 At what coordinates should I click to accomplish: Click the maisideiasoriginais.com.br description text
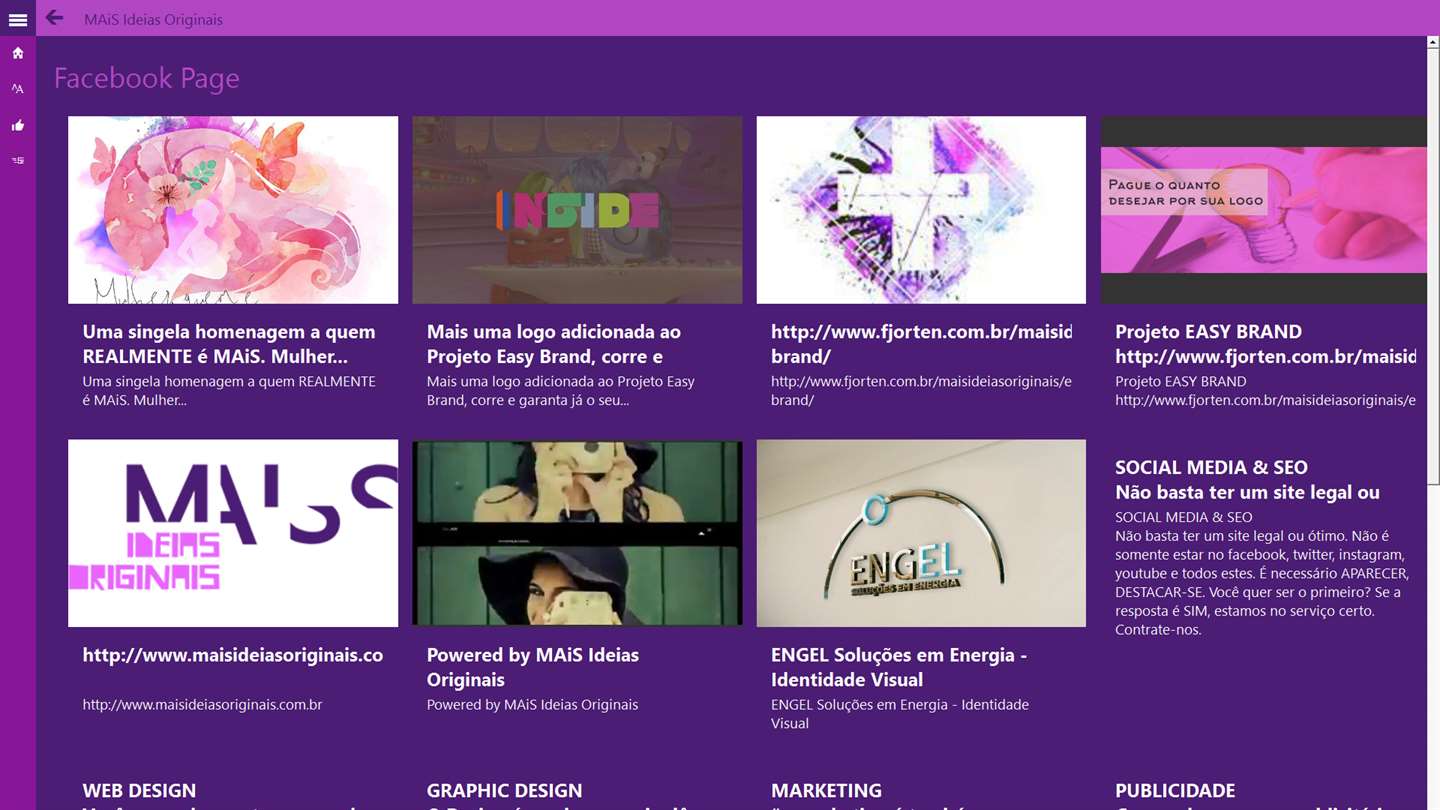click(202, 705)
